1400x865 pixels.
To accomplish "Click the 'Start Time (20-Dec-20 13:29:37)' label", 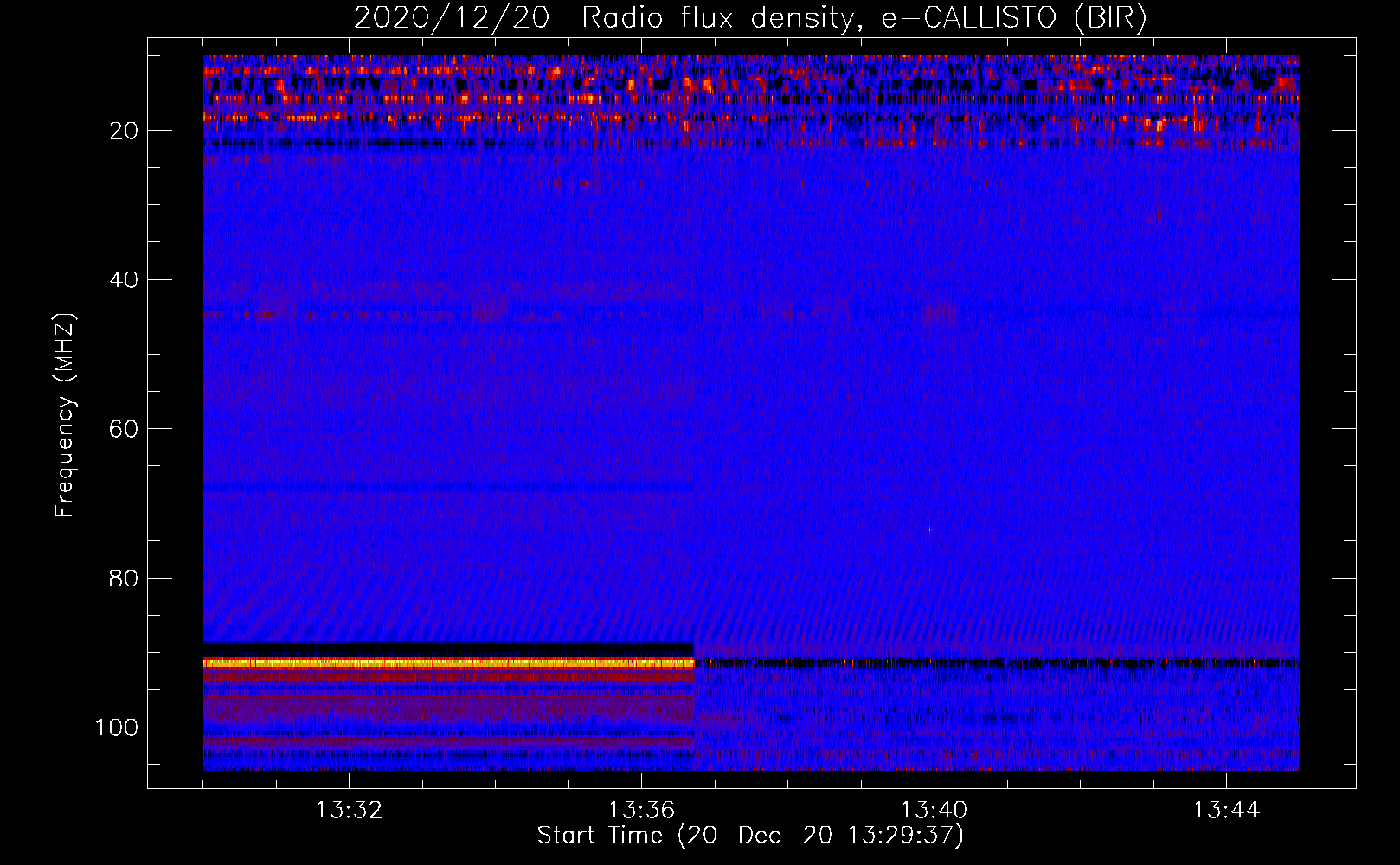I will 750,836.
